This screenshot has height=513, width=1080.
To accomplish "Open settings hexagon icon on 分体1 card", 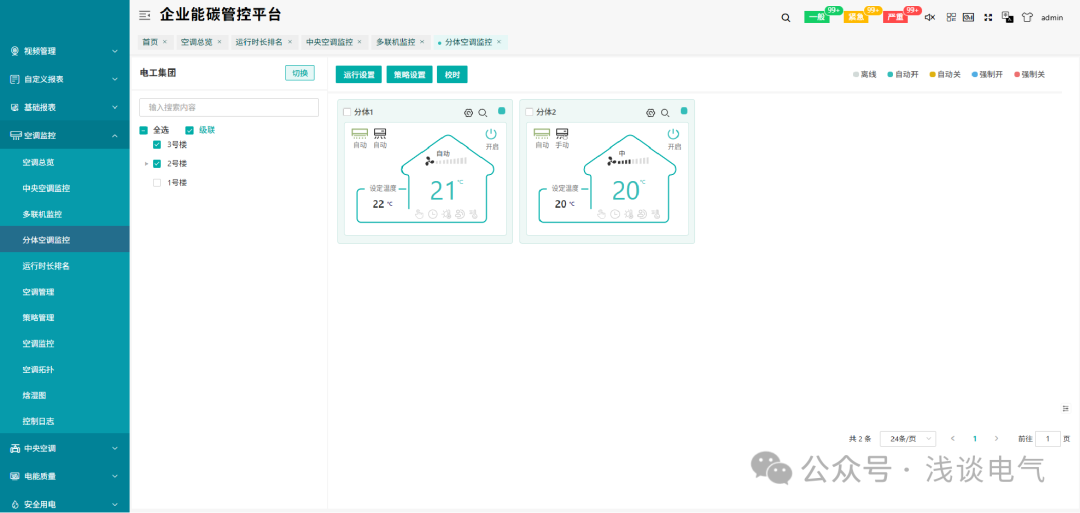I will tap(468, 113).
